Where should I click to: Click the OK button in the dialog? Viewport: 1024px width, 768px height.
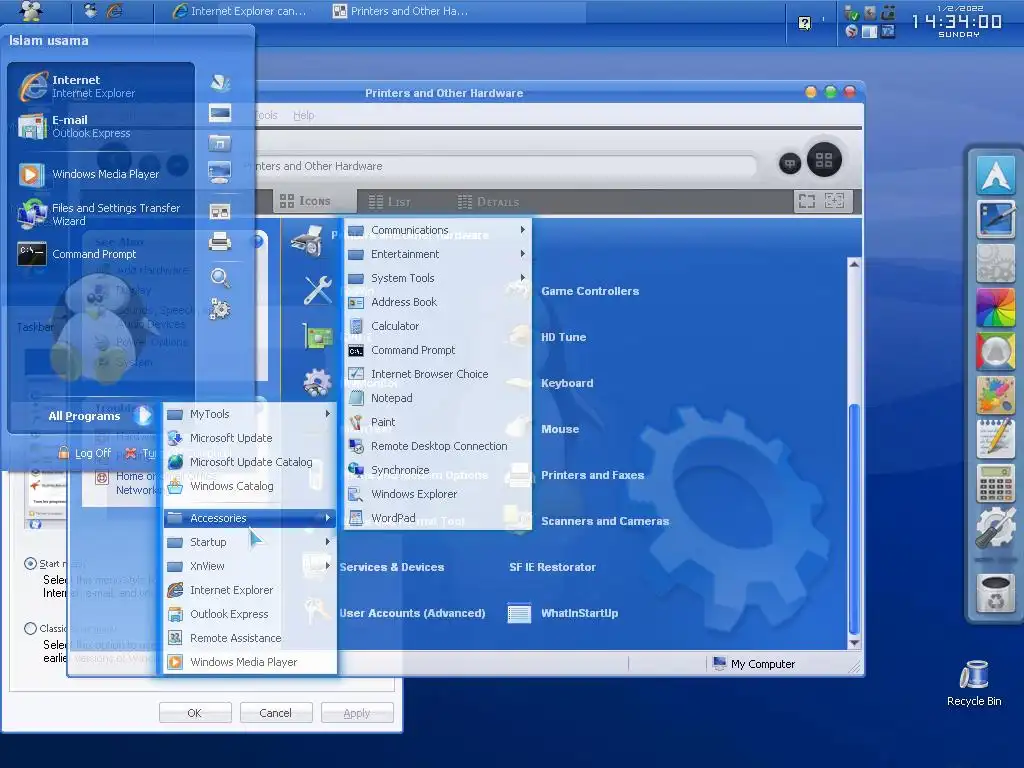click(x=195, y=712)
